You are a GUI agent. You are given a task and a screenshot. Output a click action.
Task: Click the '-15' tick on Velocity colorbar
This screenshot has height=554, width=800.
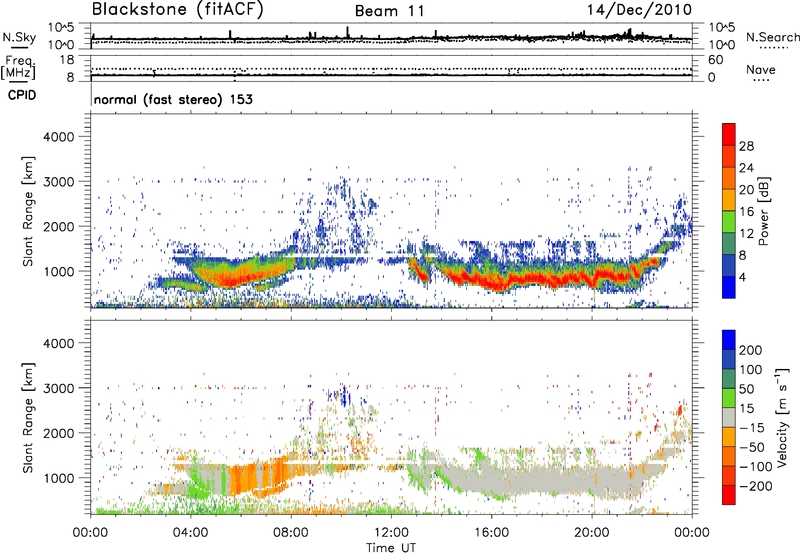point(752,427)
